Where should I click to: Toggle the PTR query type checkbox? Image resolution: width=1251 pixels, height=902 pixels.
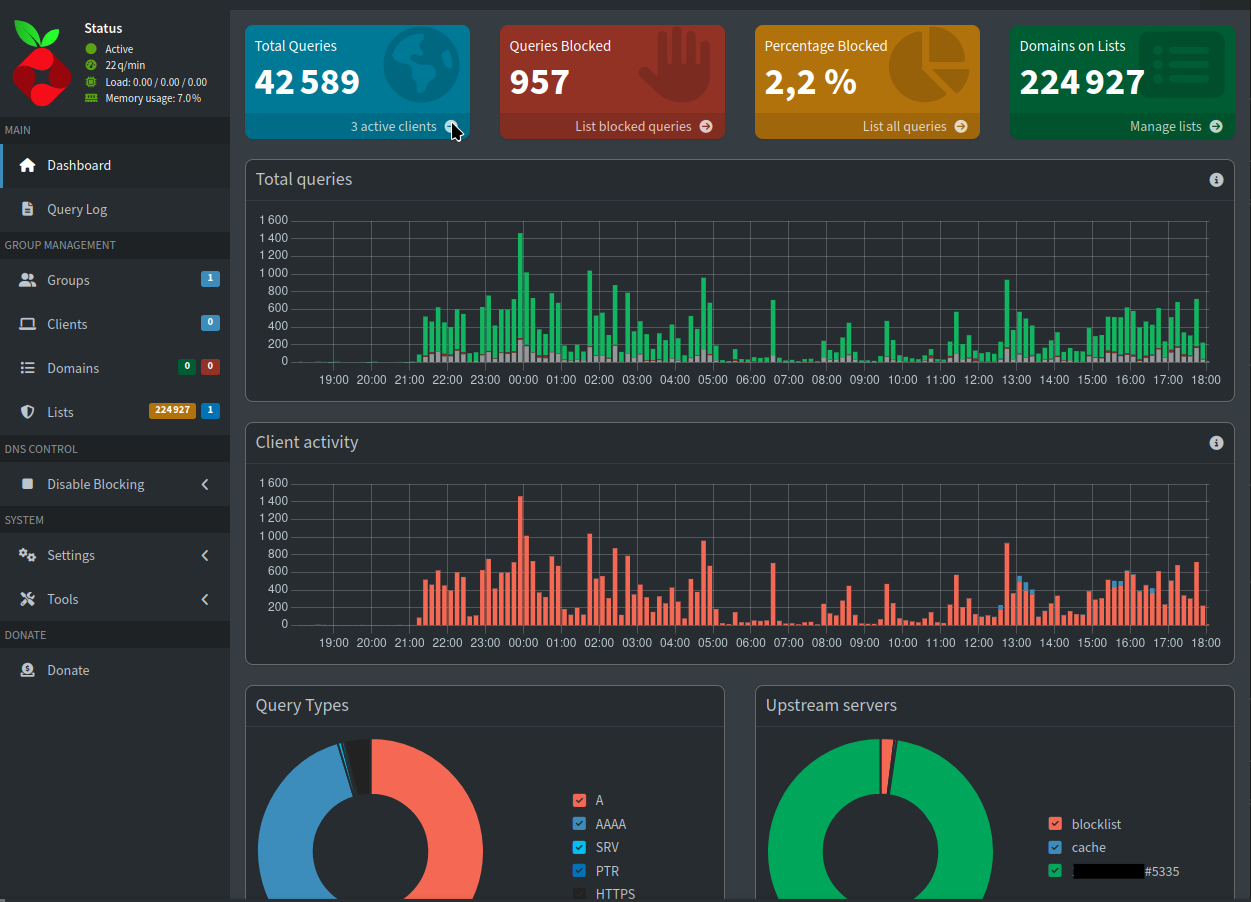[579, 870]
